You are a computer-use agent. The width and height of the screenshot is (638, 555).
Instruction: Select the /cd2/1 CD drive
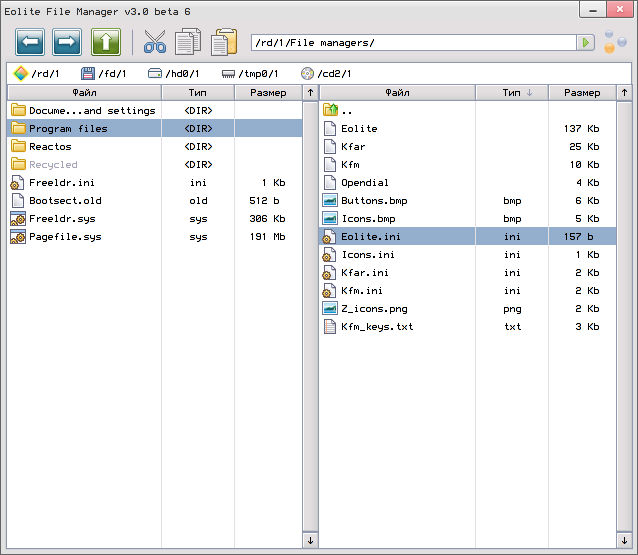coord(326,73)
